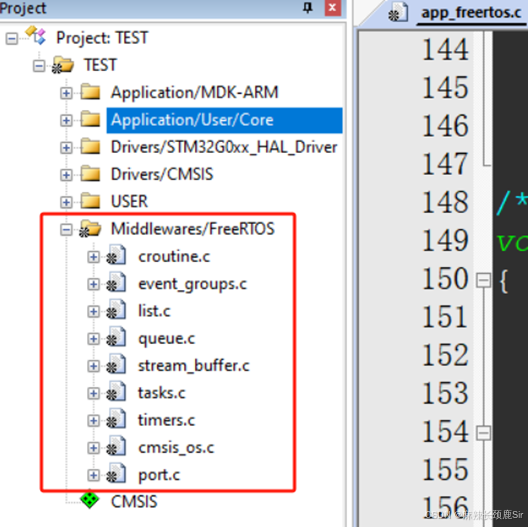Click line number 148 in editor gutter
This screenshot has width=528, height=527.
(x=445, y=202)
